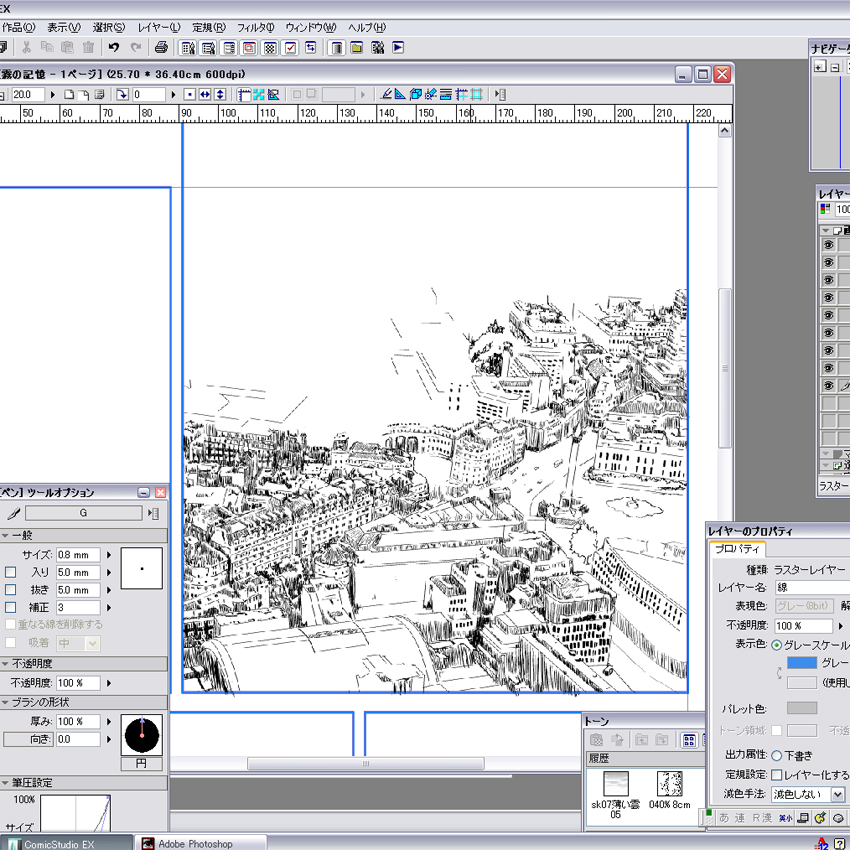850x850 pixels.
Task: Click the Redo arrow in the toolbar
Action: point(136,47)
